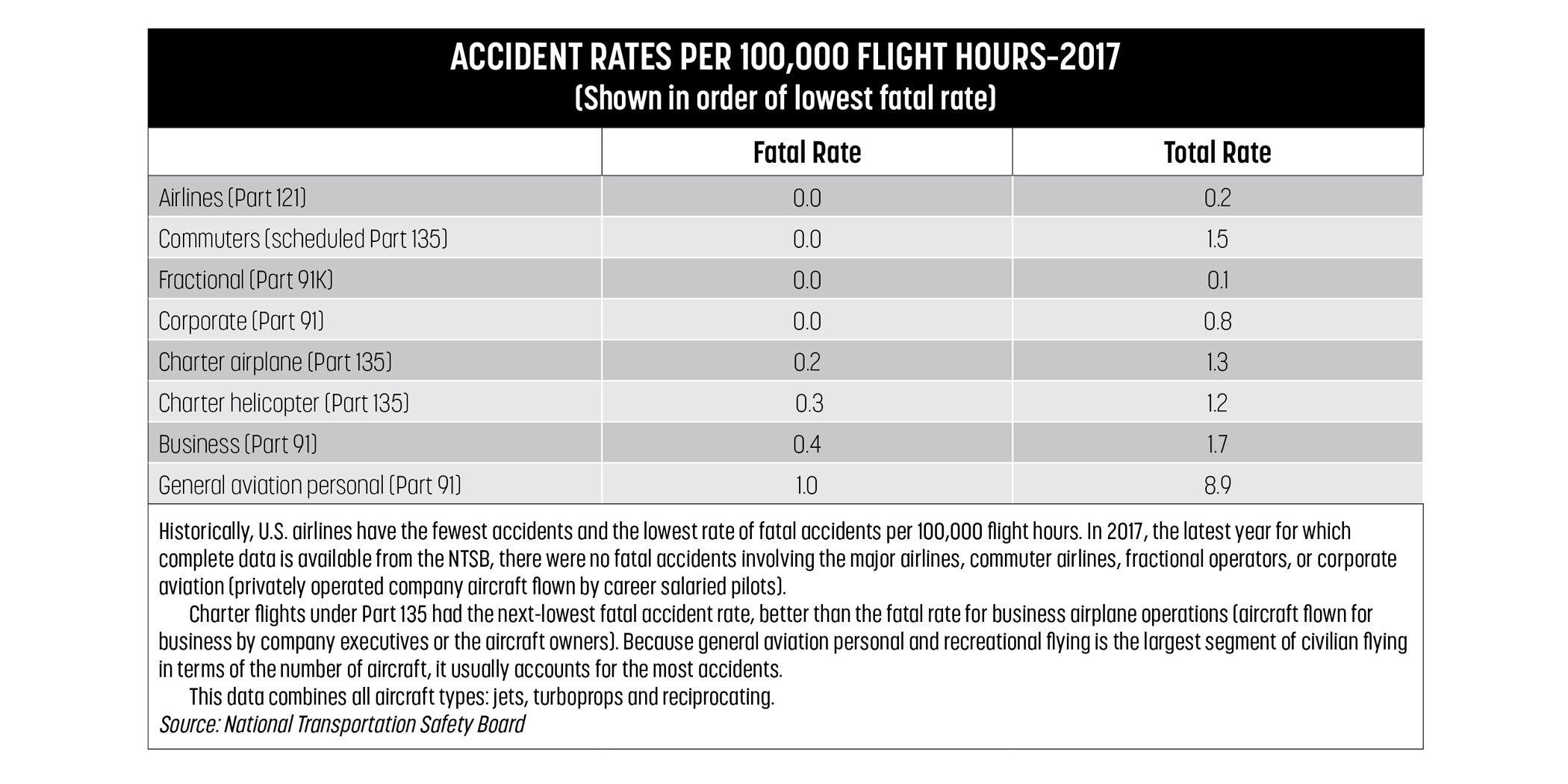This screenshot has width=1568, height=784.
Task: Select the 'Fatal Rate' column header
Action: pyautogui.click(x=806, y=152)
